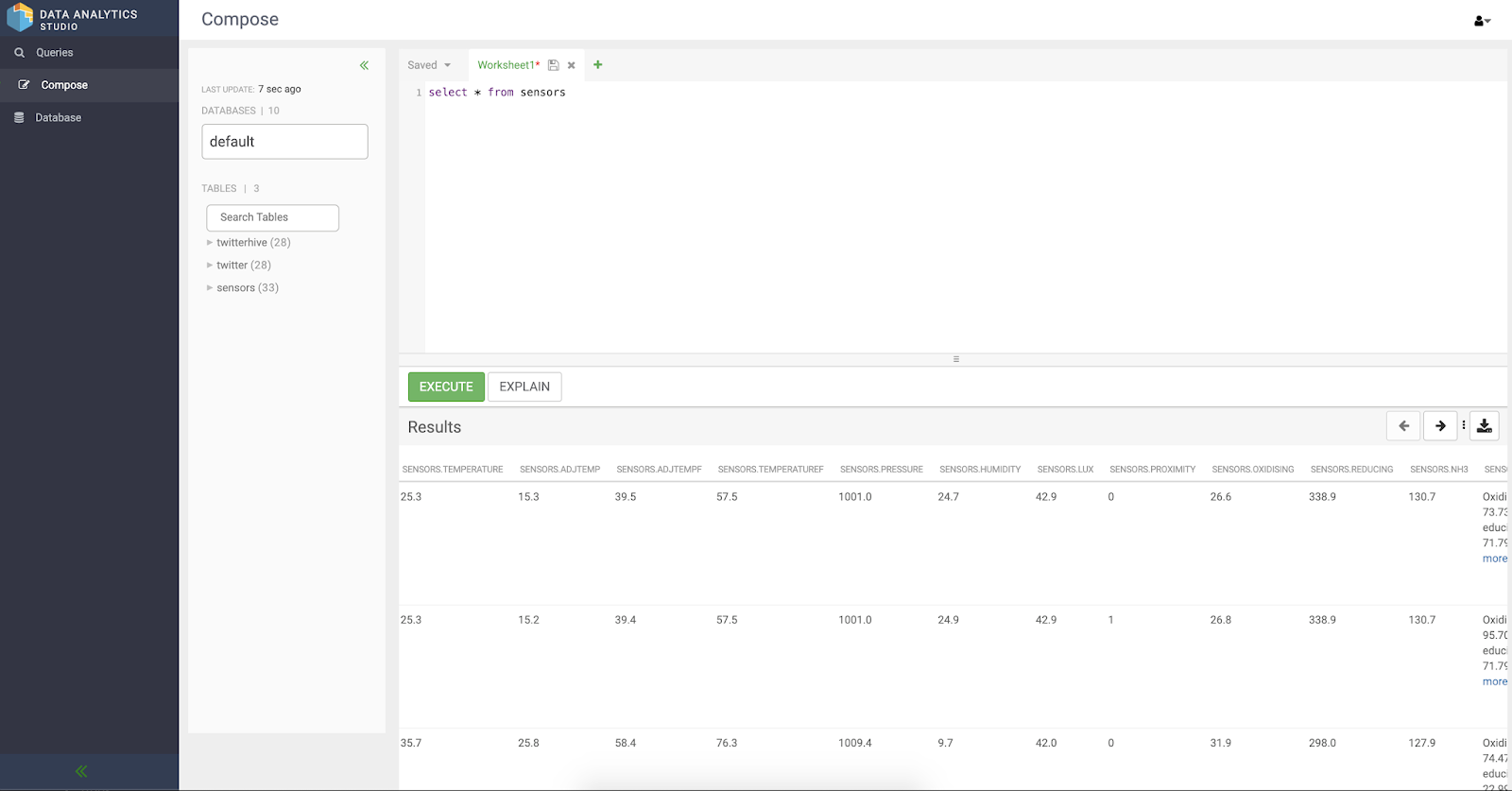Click the Results heading
The height and width of the screenshot is (791, 1512).
435,427
